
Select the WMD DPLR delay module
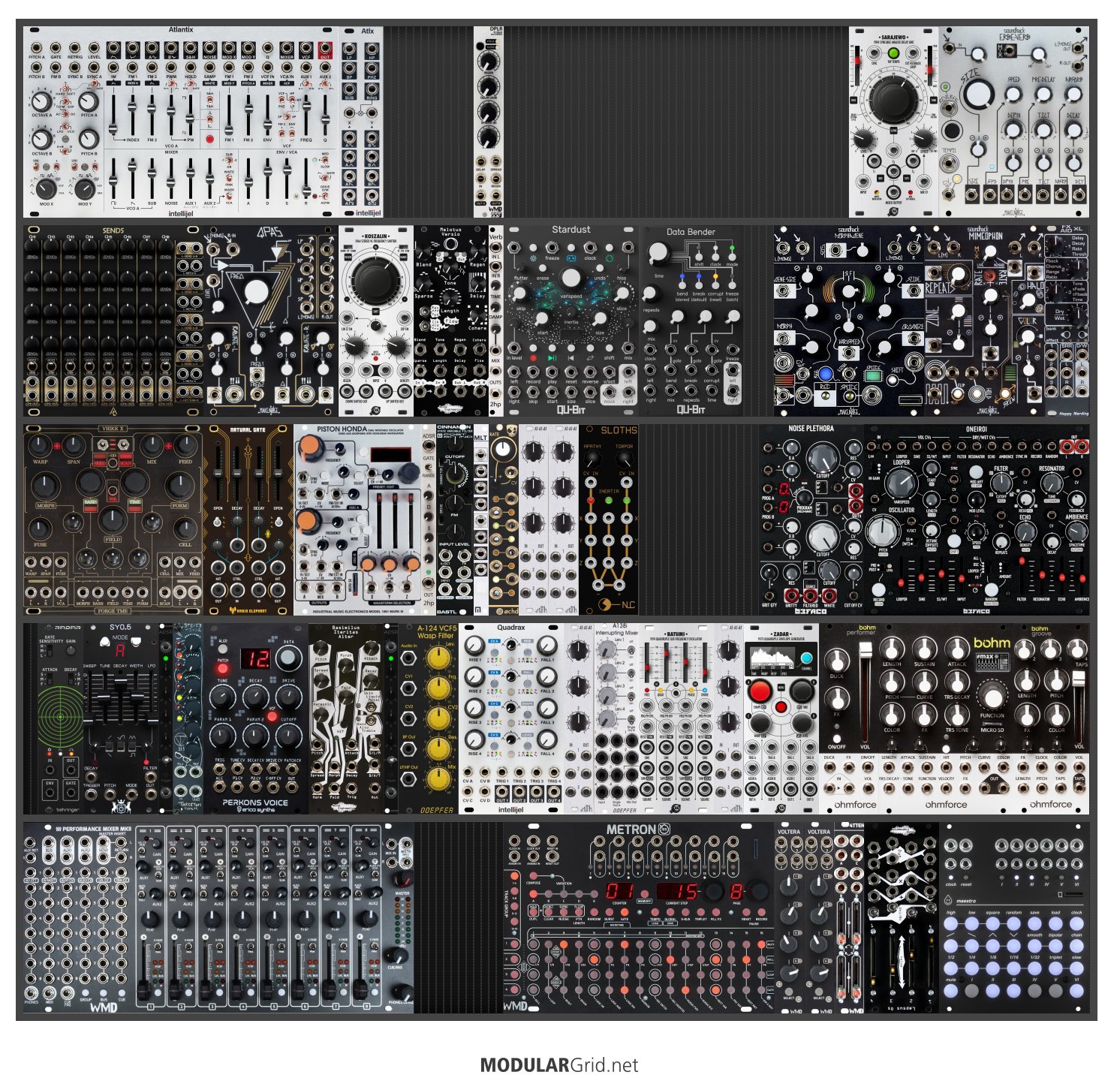(x=489, y=122)
